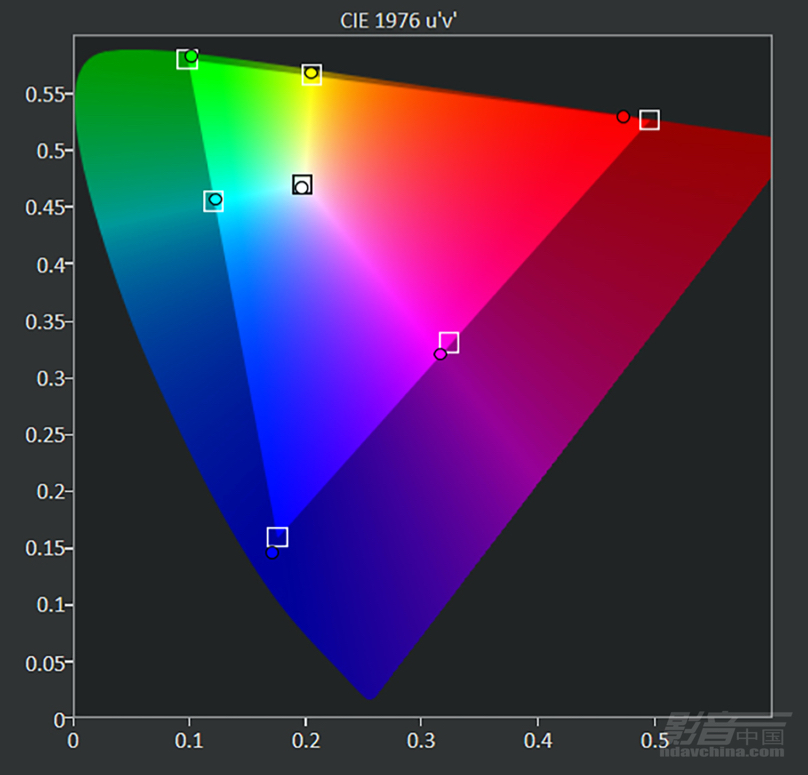The height and width of the screenshot is (775, 808).
Task: Select the yellow measured point circle
Action: [x=311, y=73]
